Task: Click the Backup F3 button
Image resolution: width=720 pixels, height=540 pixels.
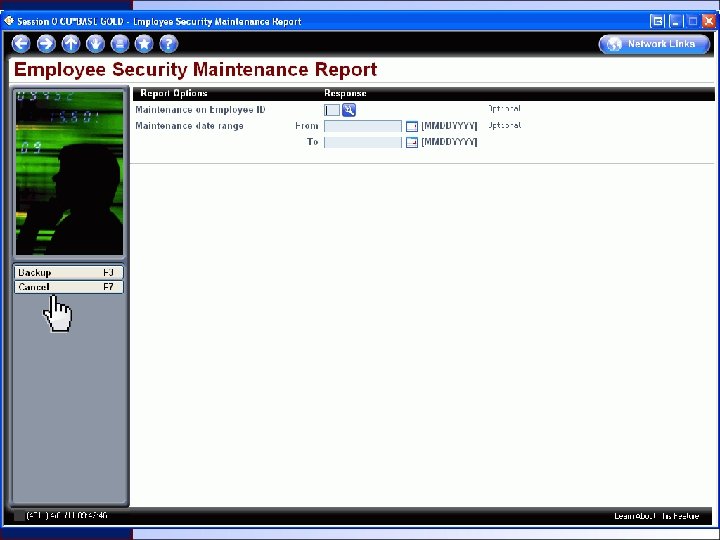Action: [x=68, y=273]
